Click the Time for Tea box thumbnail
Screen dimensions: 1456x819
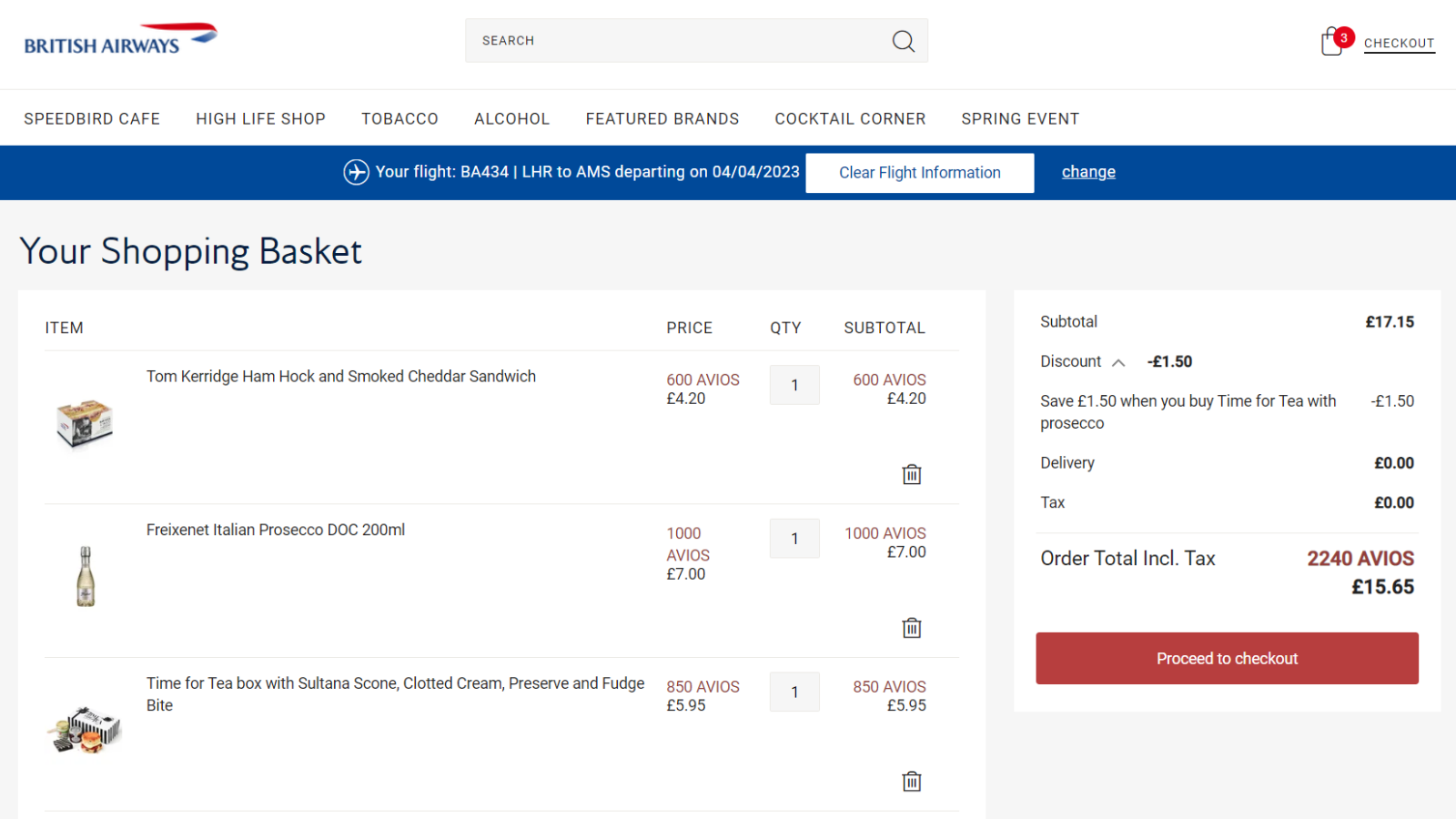pyautogui.click(x=85, y=730)
